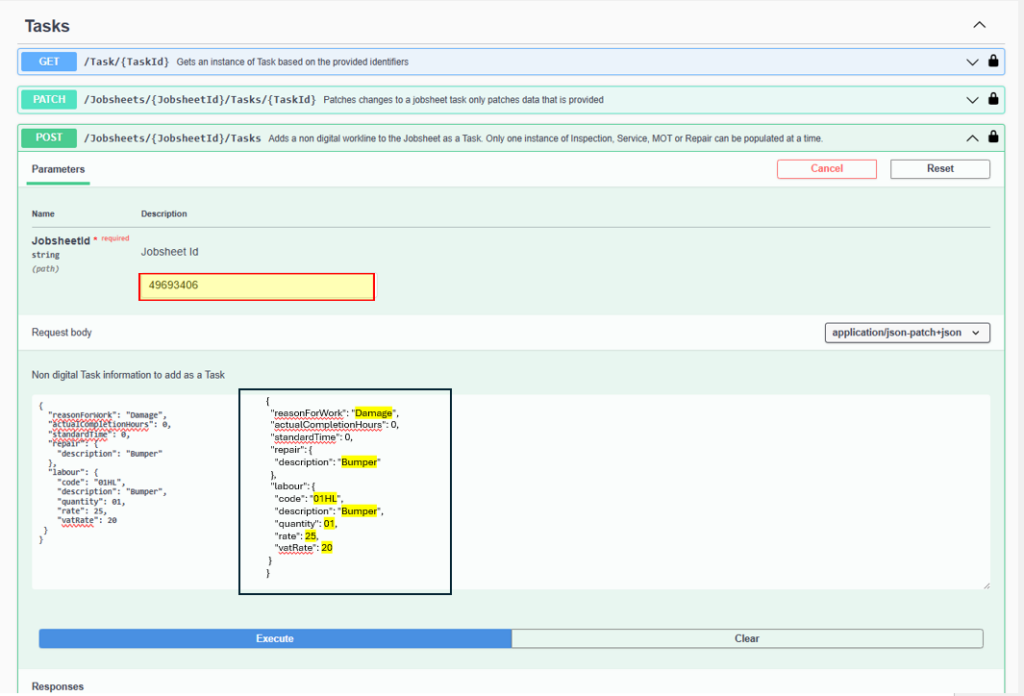Click the GET method badge

coord(47,61)
